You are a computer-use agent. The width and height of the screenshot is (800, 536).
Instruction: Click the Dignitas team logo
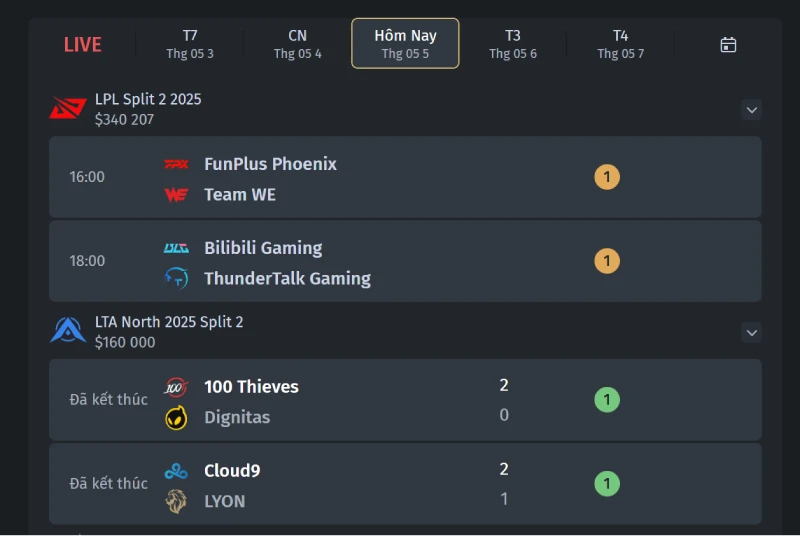pos(176,418)
